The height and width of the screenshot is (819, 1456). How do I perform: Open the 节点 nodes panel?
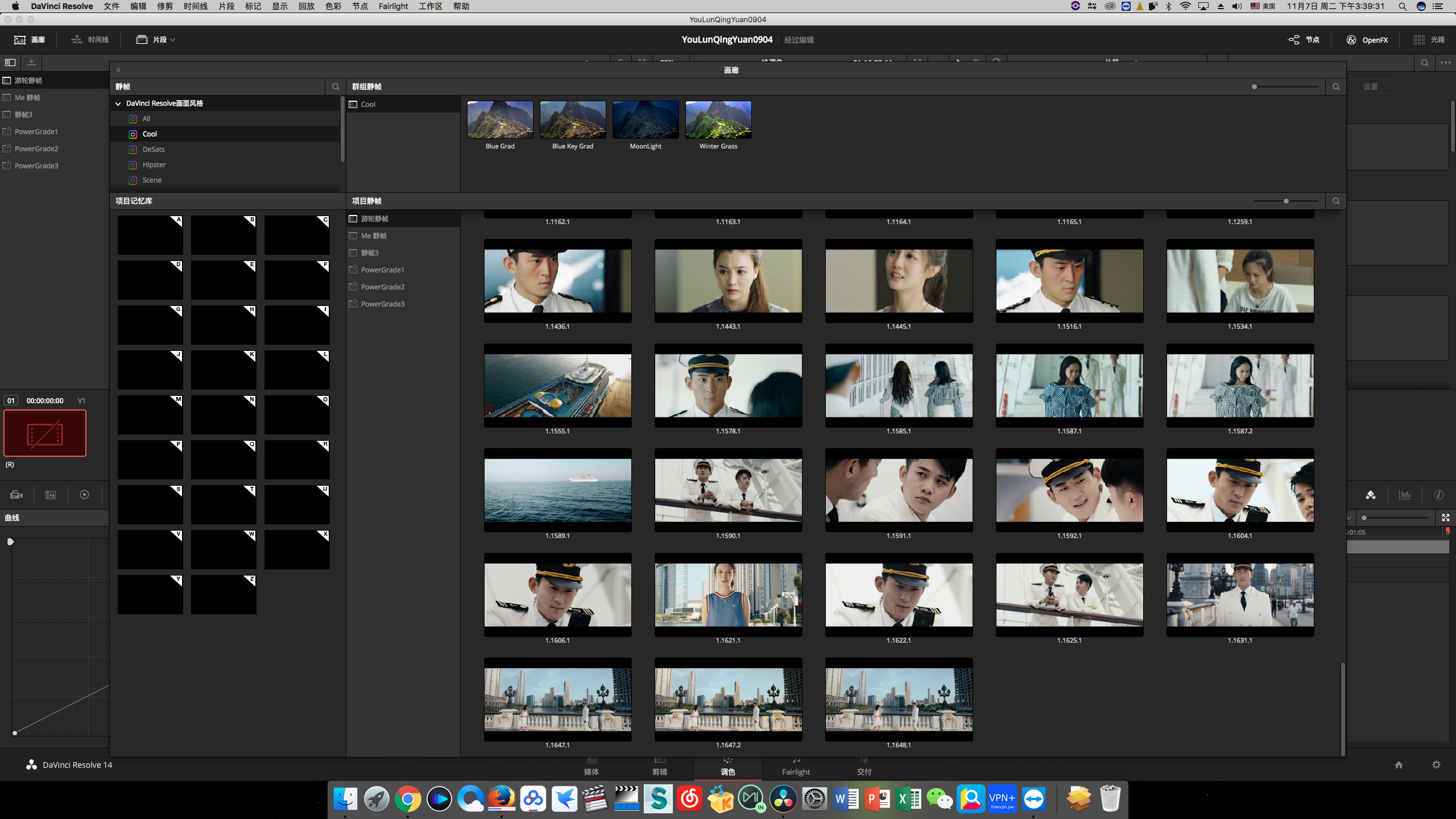click(1304, 40)
